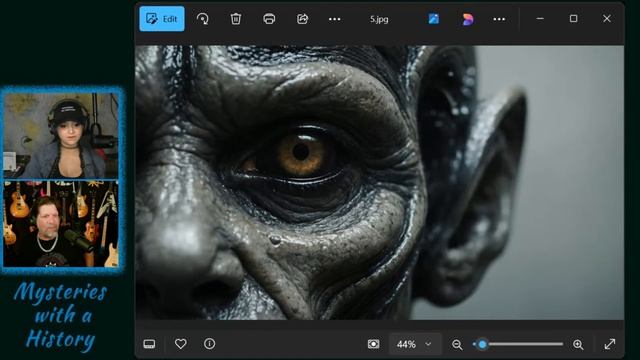The image size is (640, 360).
Task: Delete the photo with the trash icon
Action: tap(236, 19)
